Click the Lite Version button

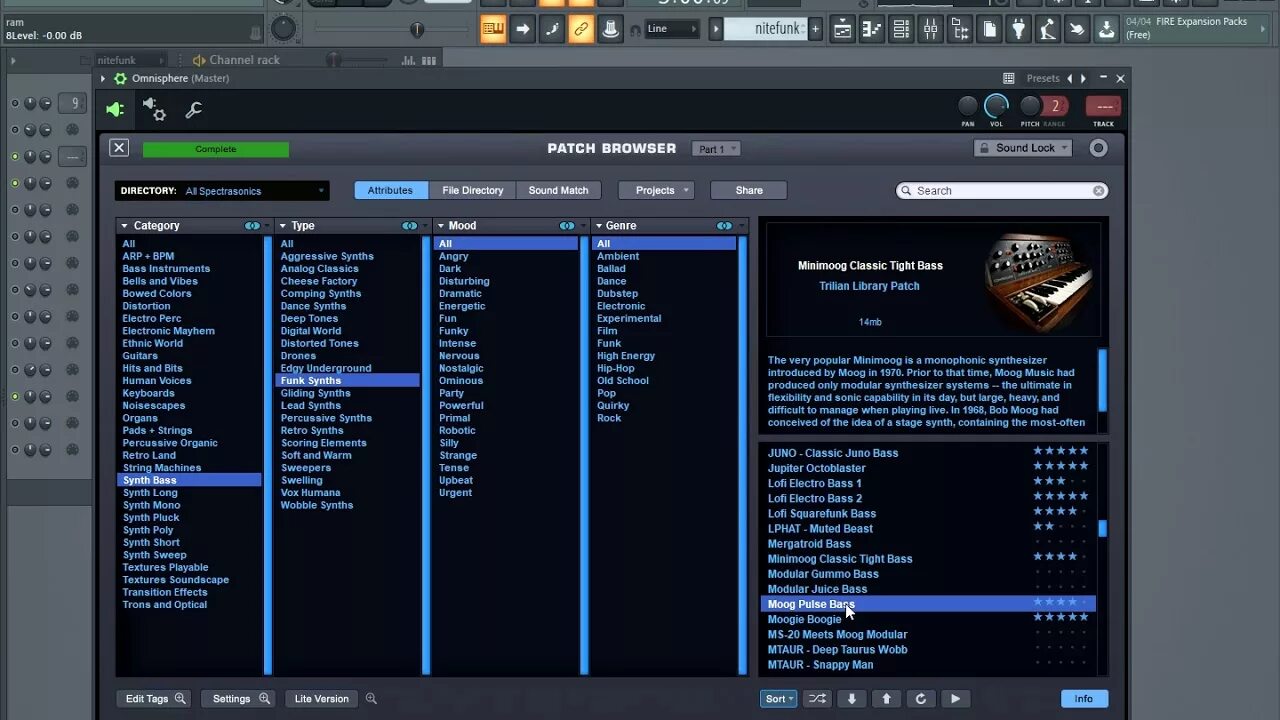click(321, 699)
